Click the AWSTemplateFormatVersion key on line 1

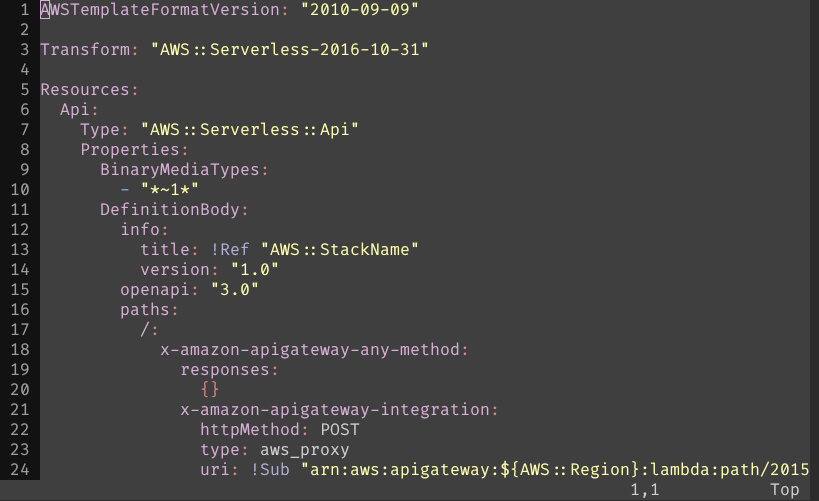(x=160, y=9)
